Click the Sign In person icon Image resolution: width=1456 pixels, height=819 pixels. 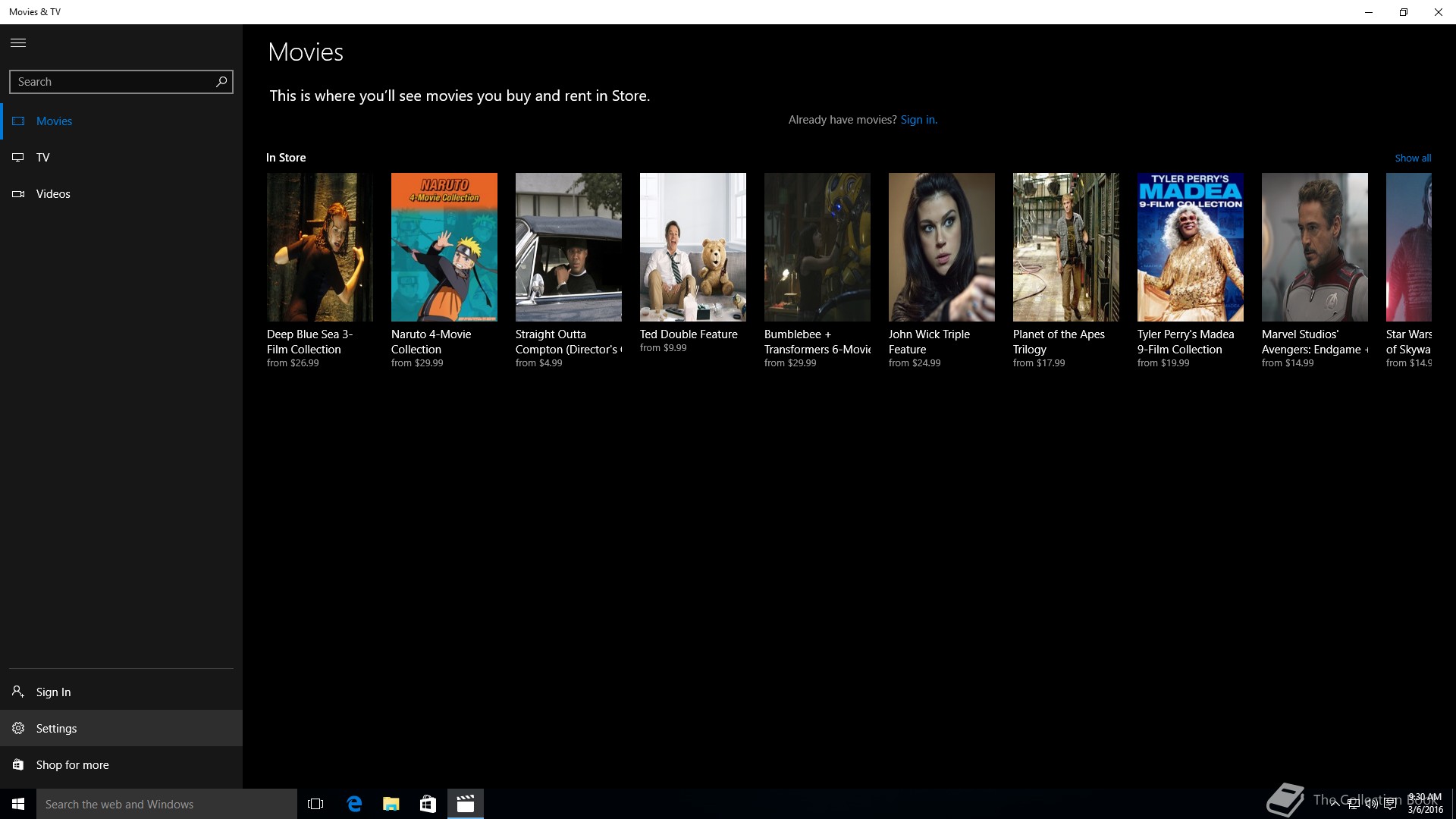18,692
